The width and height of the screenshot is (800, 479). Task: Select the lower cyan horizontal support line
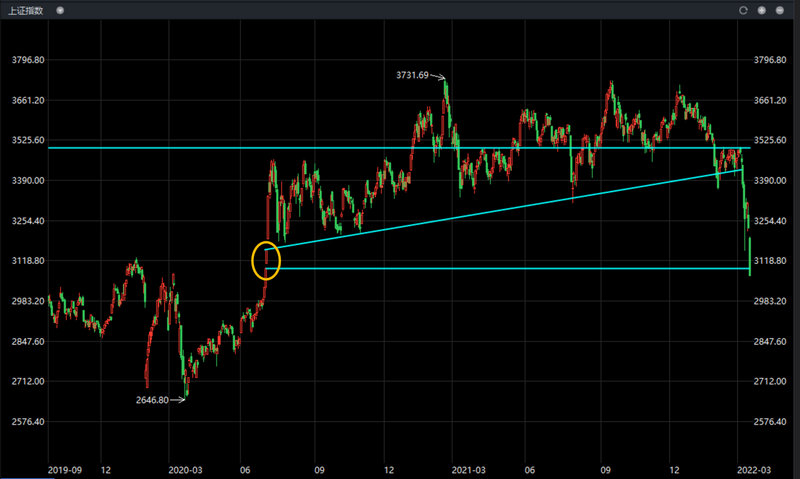pos(500,268)
